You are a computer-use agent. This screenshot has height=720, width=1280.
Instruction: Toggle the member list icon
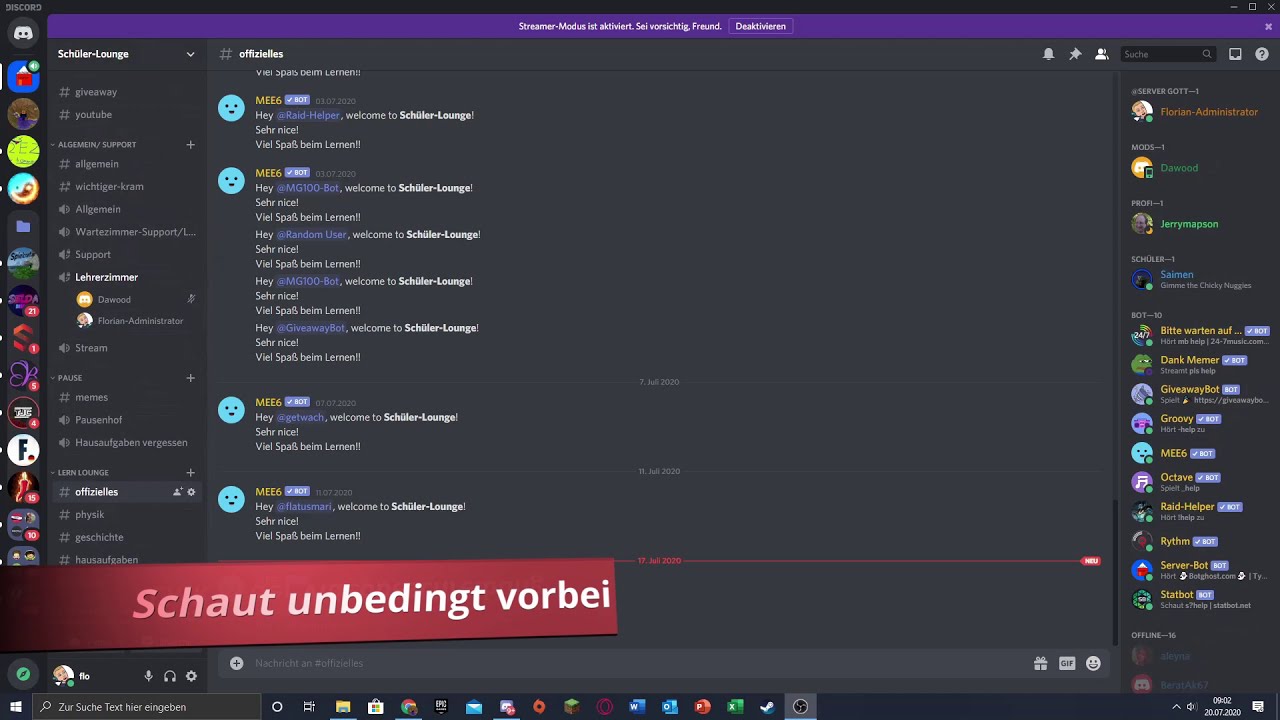coord(1101,54)
